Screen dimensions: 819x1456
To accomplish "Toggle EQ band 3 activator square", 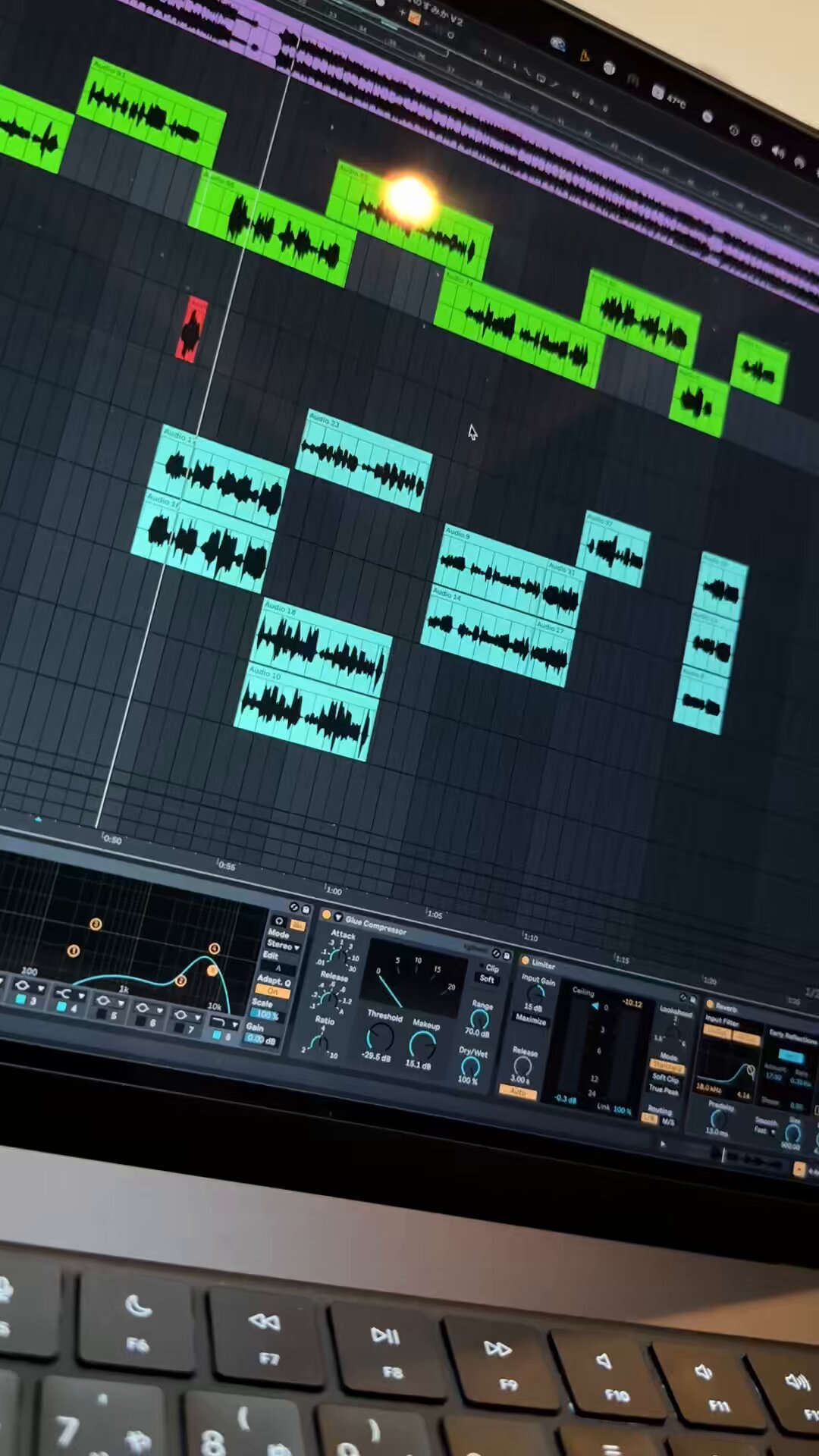I will pyautogui.click(x=20, y=999).
